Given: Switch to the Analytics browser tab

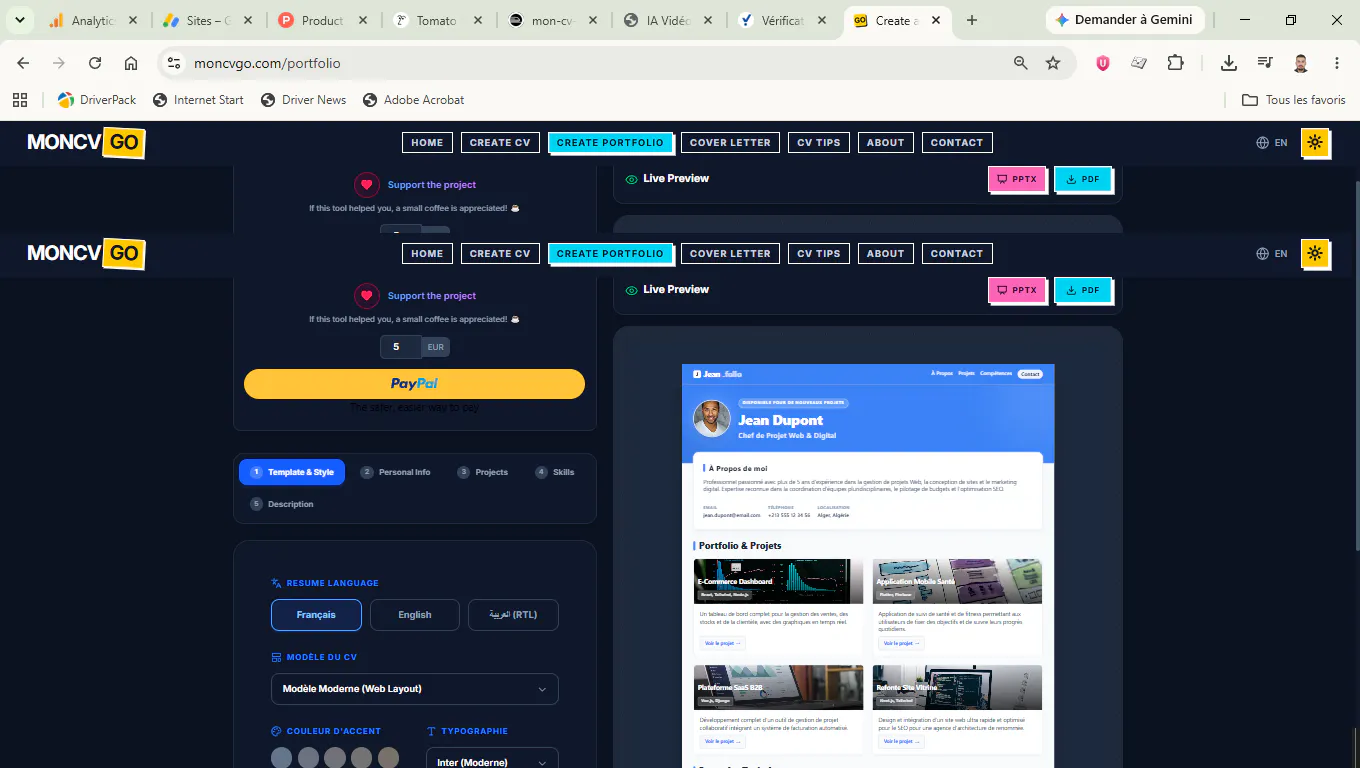Looking at the screenshot, I should point(94,20).
